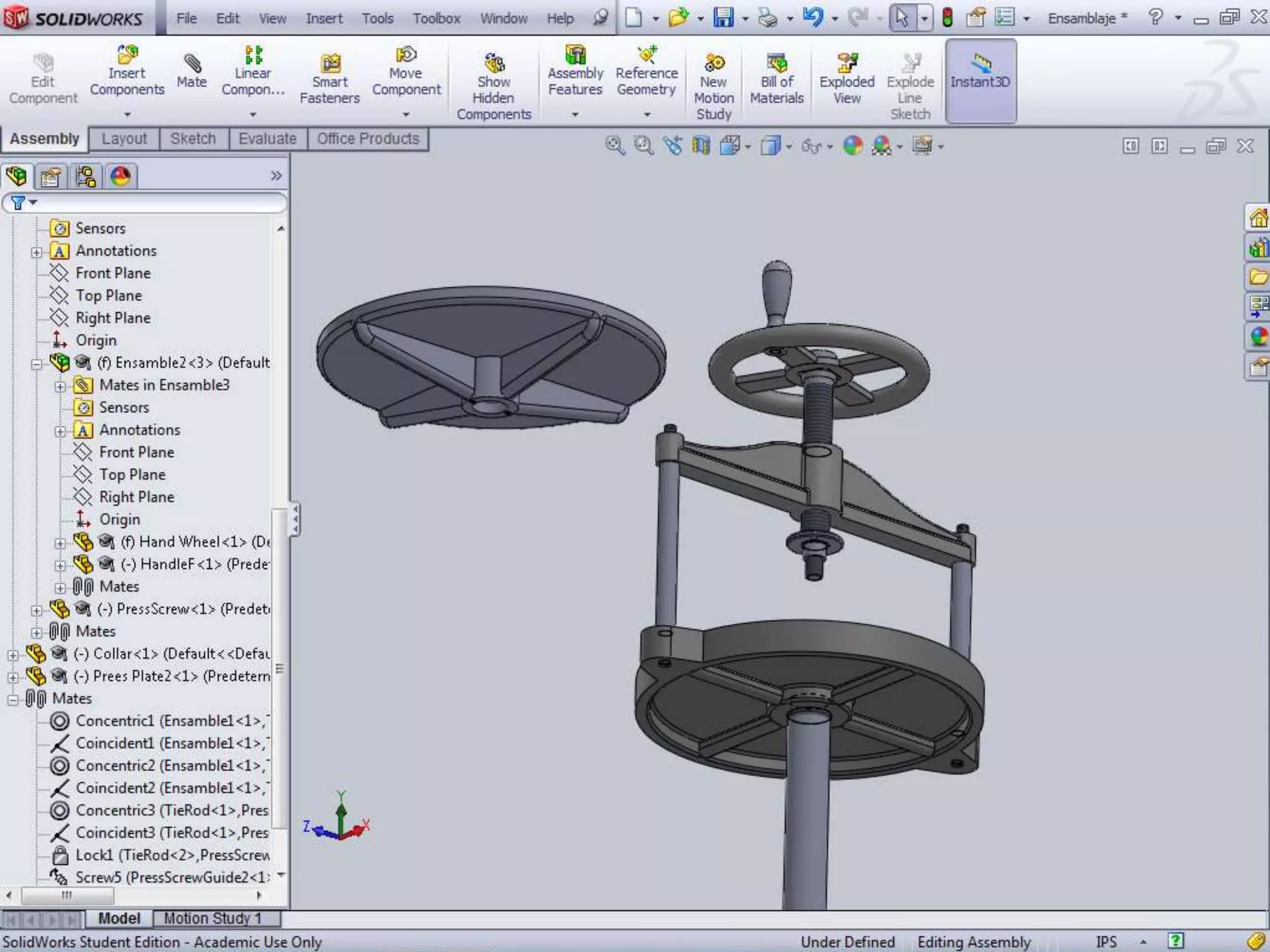The height and width of the screenshot is (952, 1270).
Task: Collapse the Ensamble2<3> tree node
Action: pos(37,363)
